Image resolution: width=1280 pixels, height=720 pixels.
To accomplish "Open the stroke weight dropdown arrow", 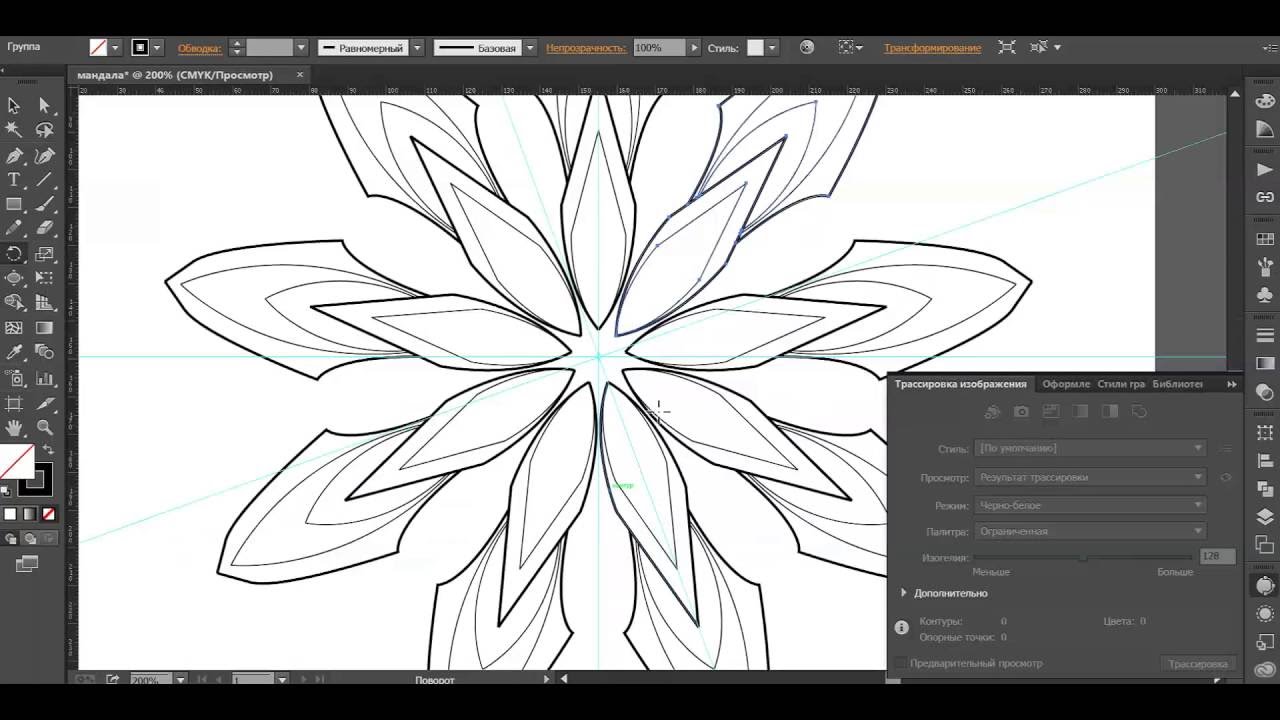I will tap(300, 47).
